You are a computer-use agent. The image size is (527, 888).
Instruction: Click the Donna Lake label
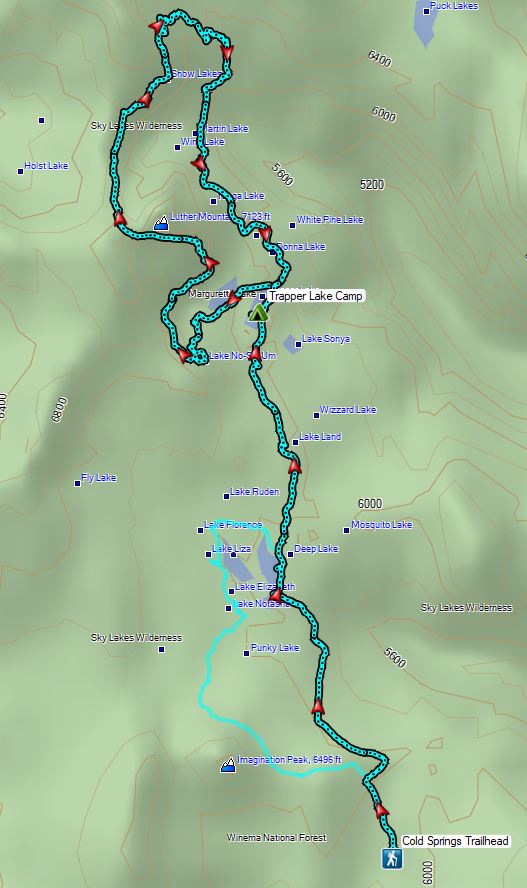coord(301,246)
